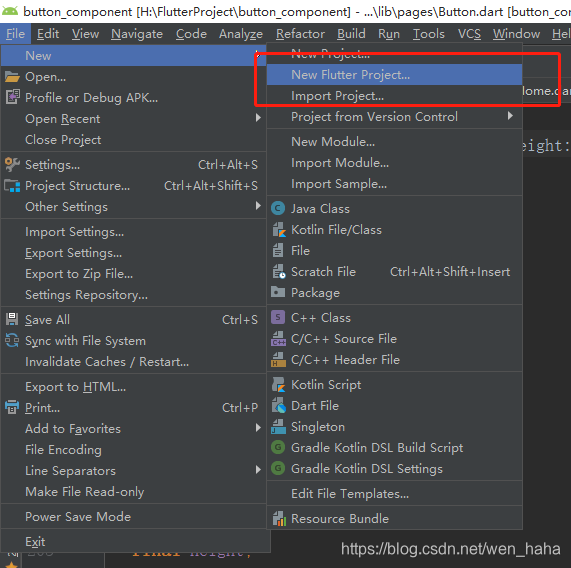Choose Import Module...
This screenshot has width=571, height=568.
click(394, 163)
